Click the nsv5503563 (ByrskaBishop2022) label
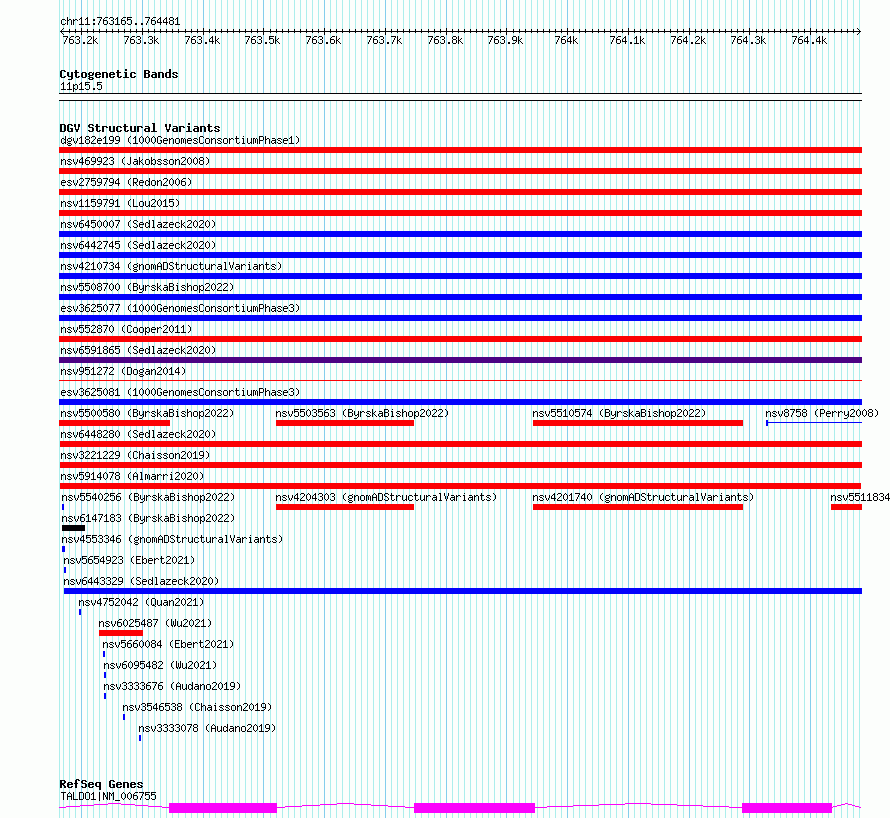The height and width of the screenshot is (818, 890). pyautogui.click(x=362, y=413)
